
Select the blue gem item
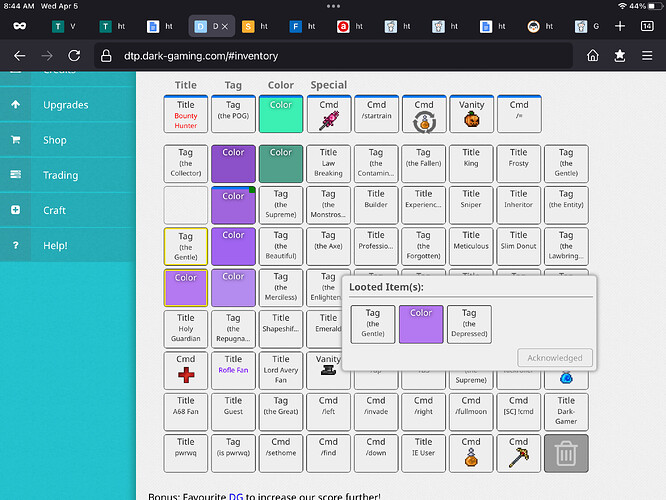[x=566, y=379]
